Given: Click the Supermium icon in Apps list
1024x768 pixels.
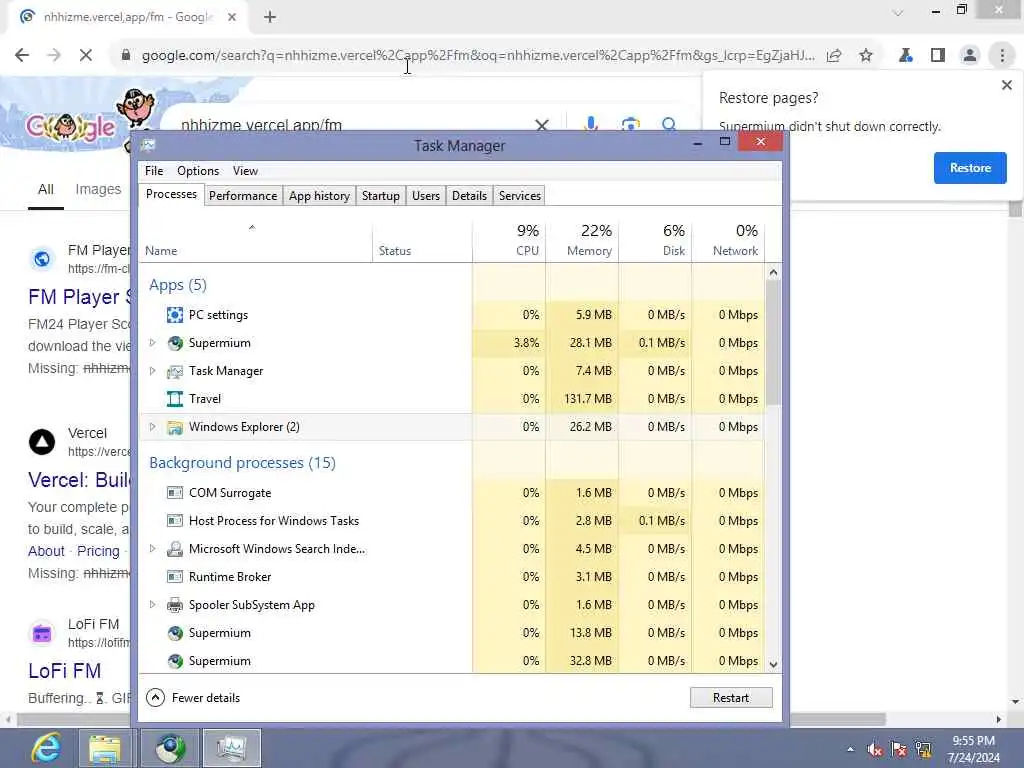Looking at the screenshot, I should pos(174,343).
